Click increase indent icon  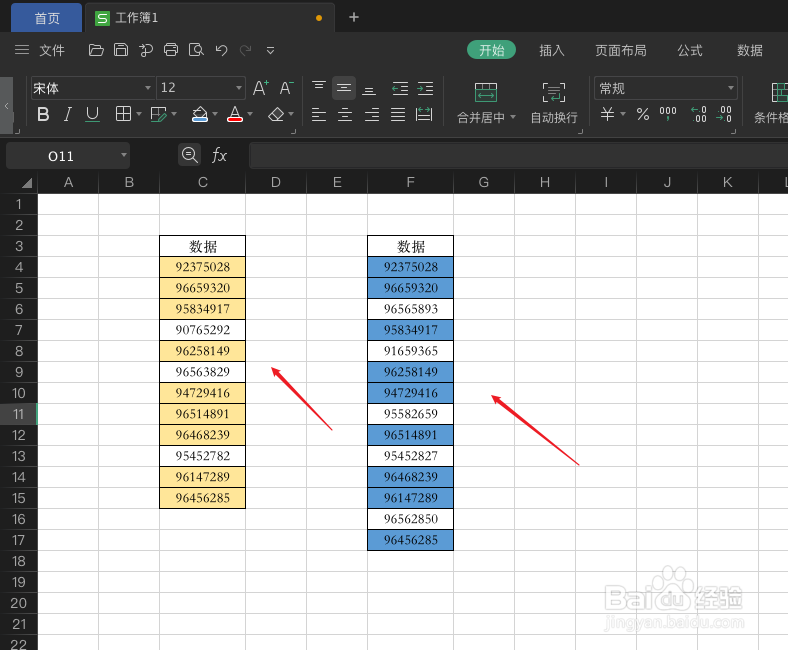[x=425, y=88]
